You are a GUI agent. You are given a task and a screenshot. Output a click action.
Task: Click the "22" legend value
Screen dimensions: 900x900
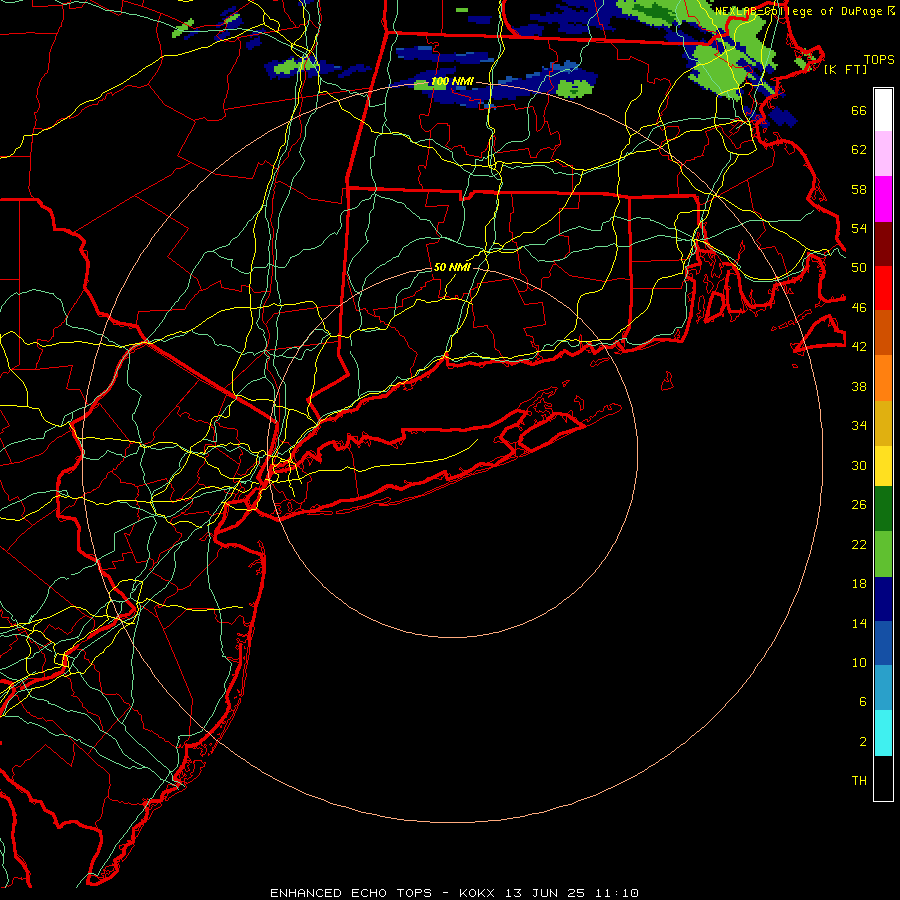[859, 544]
